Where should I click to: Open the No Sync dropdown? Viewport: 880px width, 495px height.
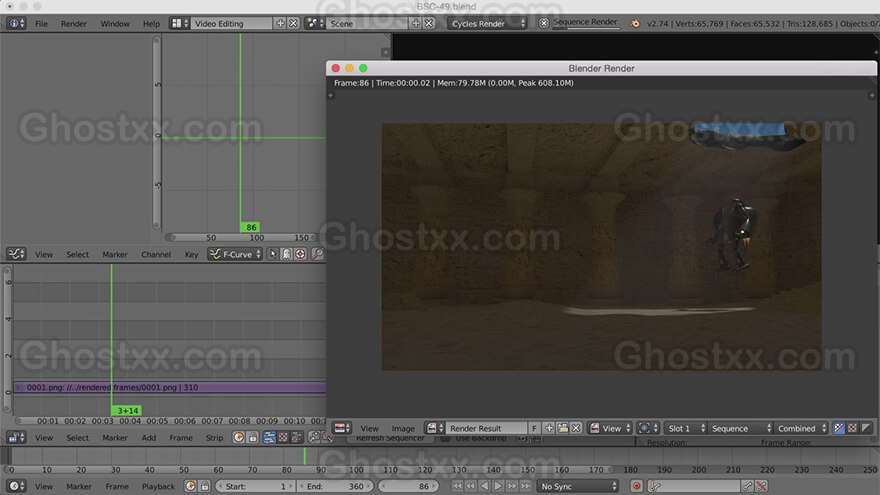pyautogui.click(x=578, y=486)
